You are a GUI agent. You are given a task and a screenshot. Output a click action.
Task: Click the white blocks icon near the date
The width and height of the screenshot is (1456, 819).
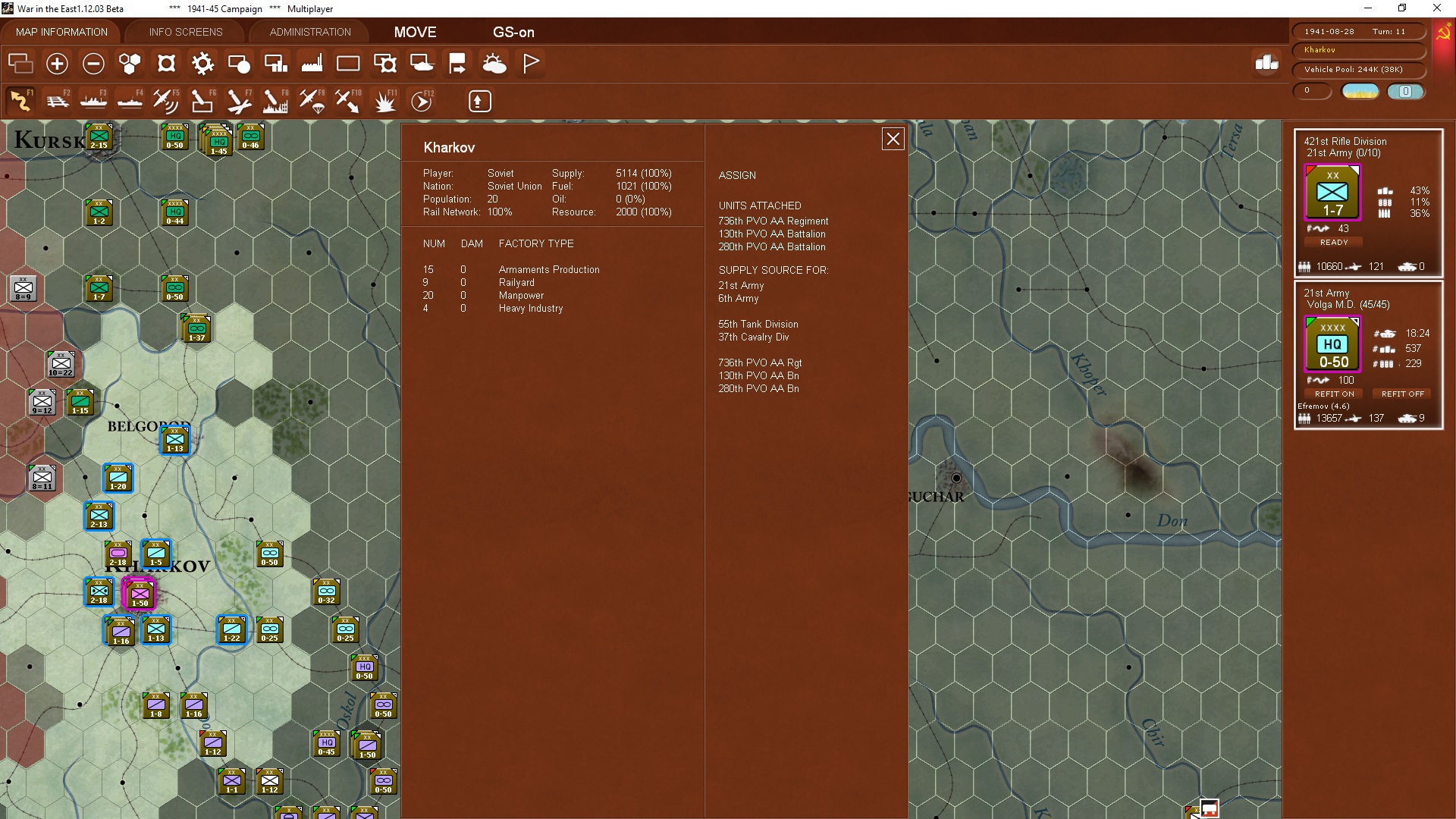click(x=1266, y=63)
